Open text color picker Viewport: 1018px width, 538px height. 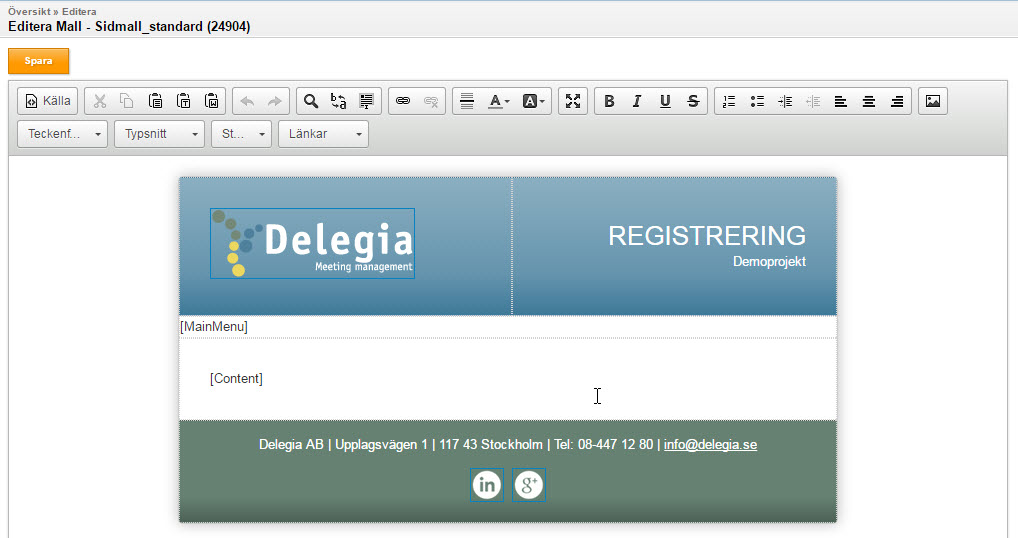[499, 101]
